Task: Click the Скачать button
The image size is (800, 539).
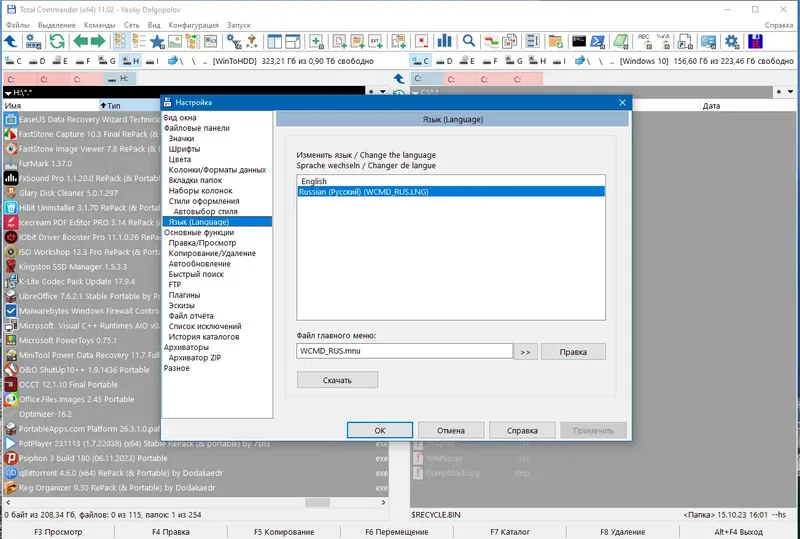Action: (337, 380)
